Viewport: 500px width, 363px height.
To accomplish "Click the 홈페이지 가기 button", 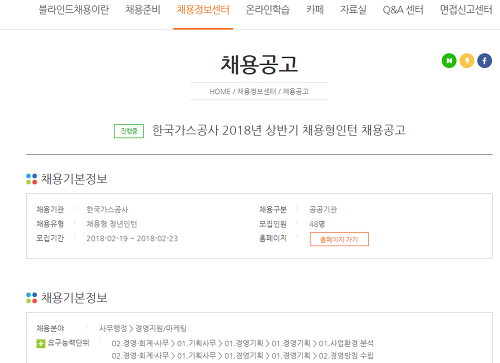I will pyautogui.click(x=339, y=239).
